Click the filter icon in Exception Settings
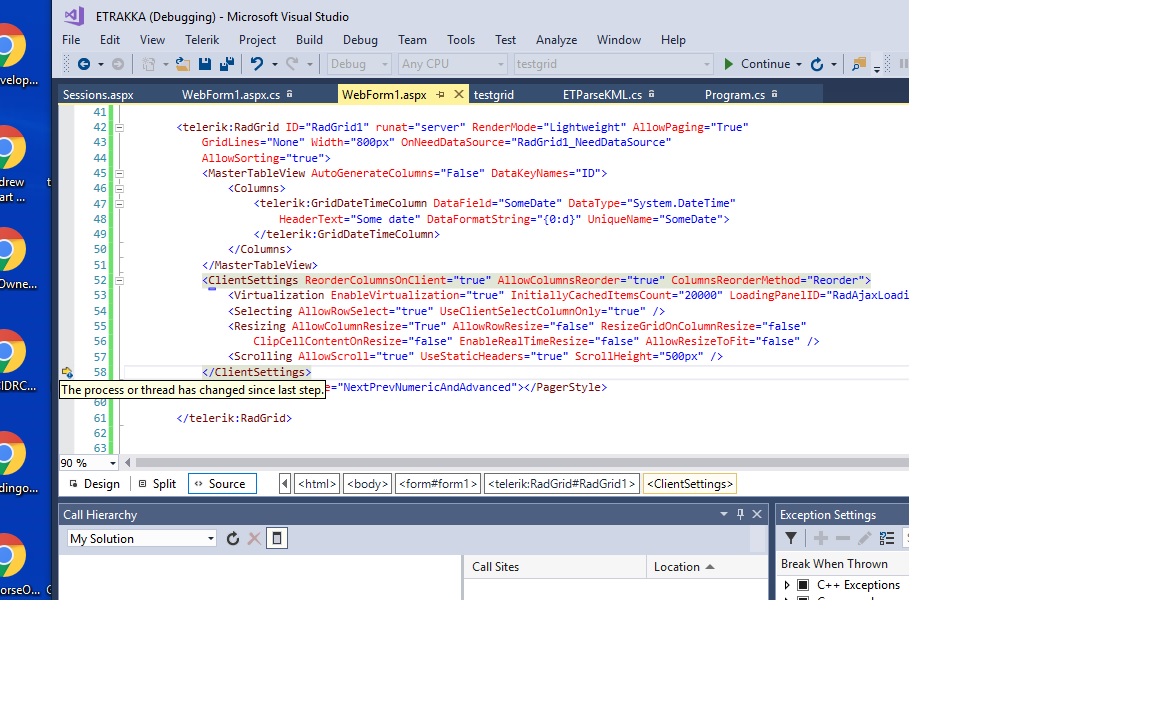 pos(791,539)
